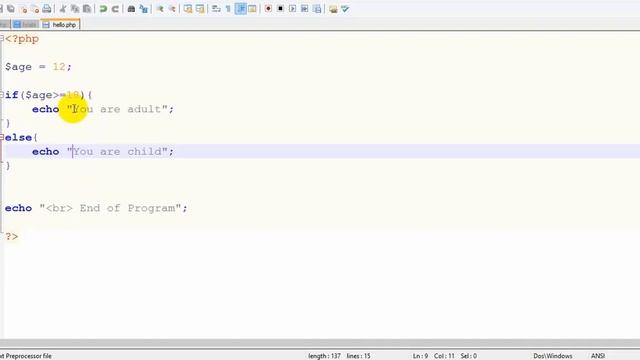640x360 pixels.
Task: Click the Sel : 0 status entry
Action: click(x=469, y=356)
